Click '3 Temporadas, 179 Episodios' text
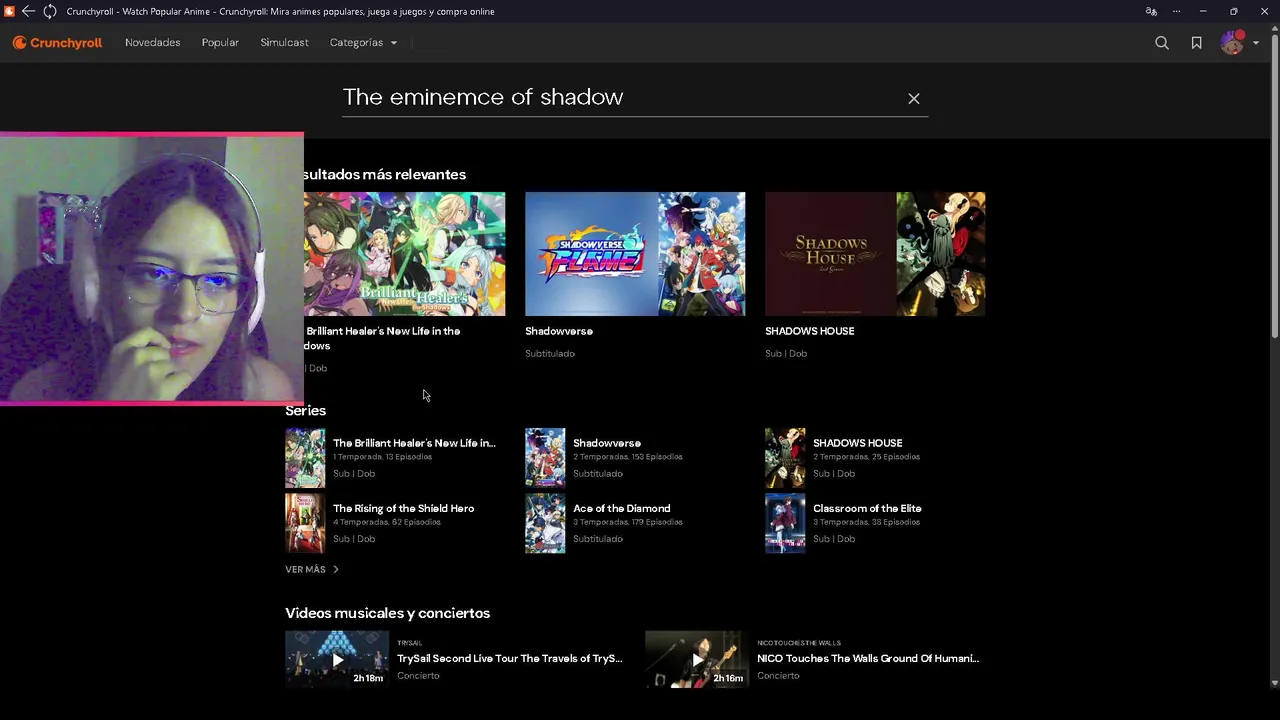Image resolution: width=1280 pixels, height=720 pixels. 628,522
